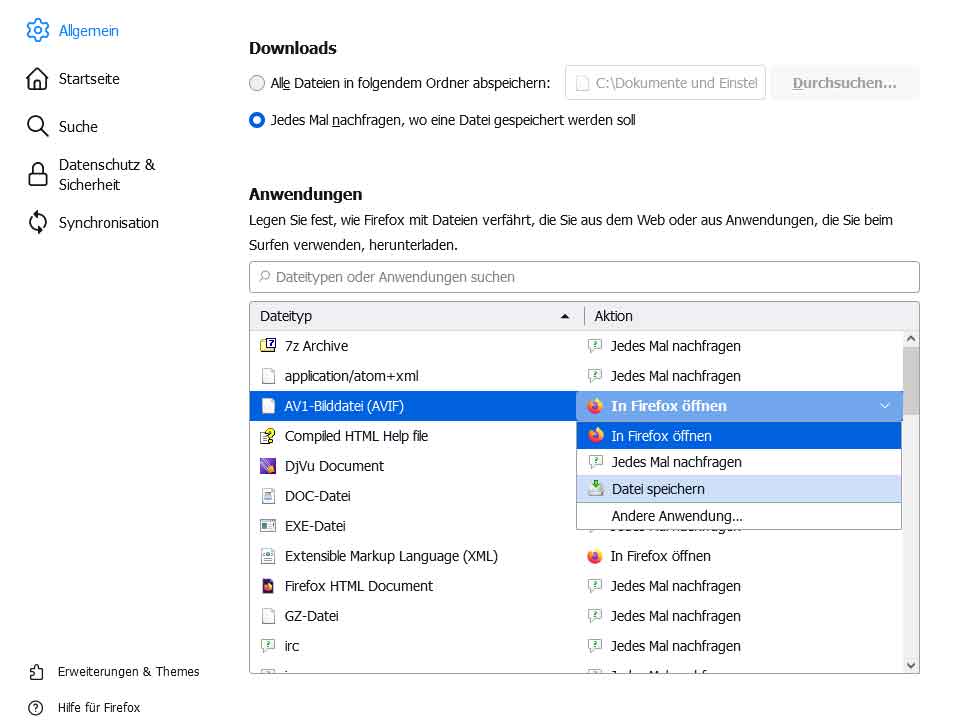Click the ask icon in 7z Archive action
962x720 pixels.
[595, 346]
